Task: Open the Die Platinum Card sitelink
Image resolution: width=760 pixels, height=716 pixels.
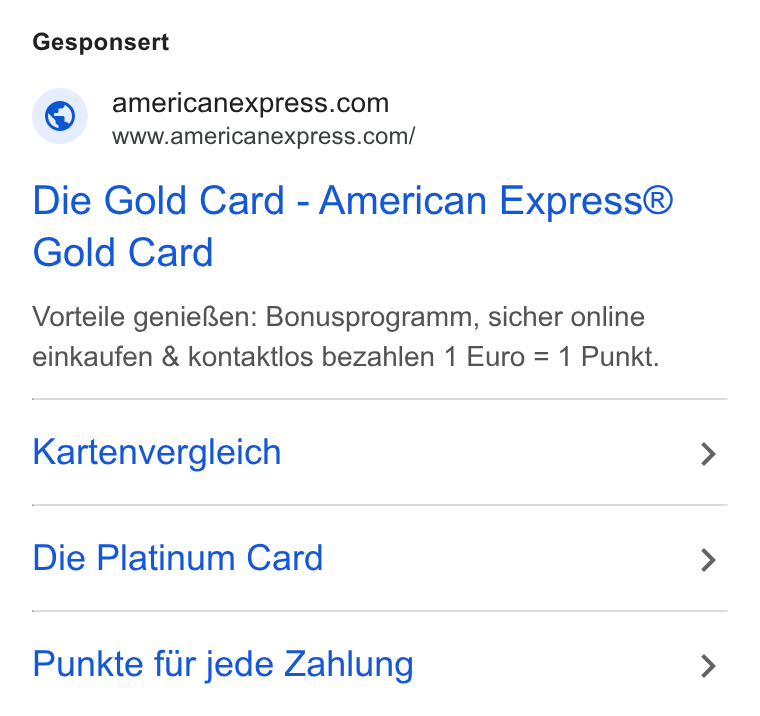Action: (x=177, y=558)
